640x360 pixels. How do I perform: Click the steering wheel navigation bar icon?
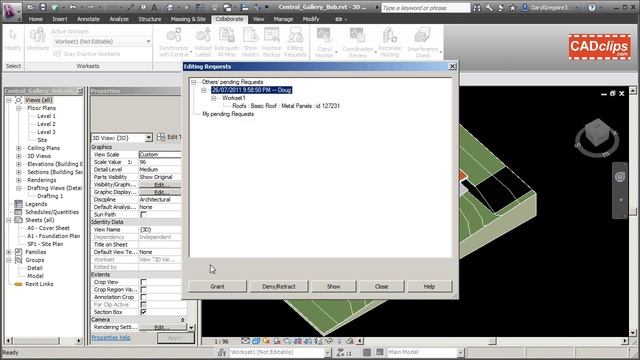tap(620, 177)
